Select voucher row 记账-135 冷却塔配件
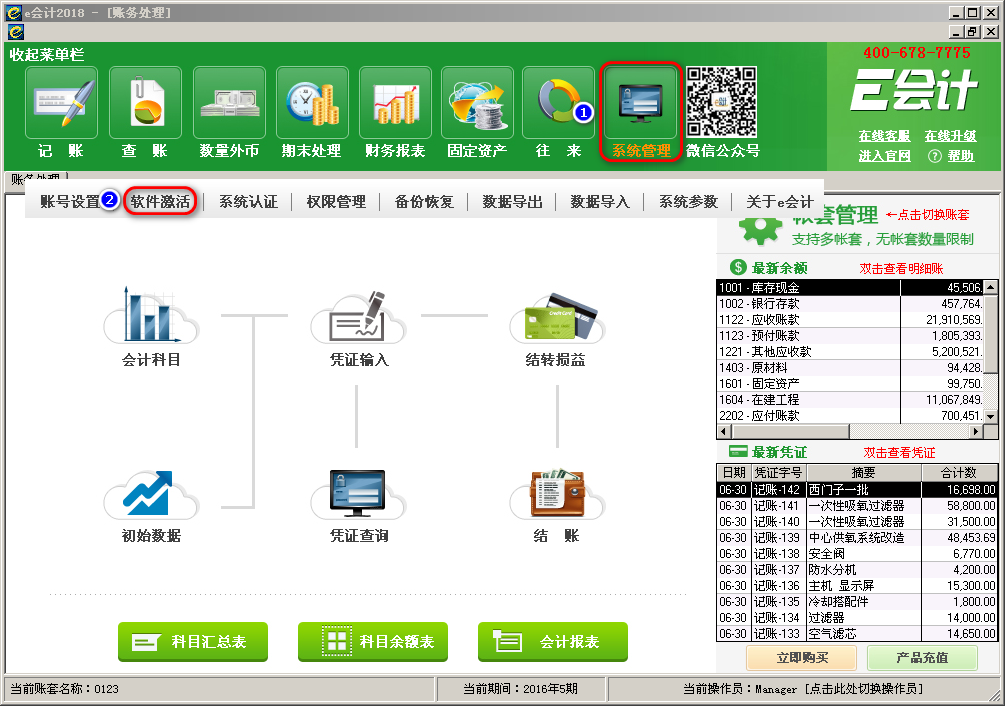1005x706 pixels. (x=857, y=602)
